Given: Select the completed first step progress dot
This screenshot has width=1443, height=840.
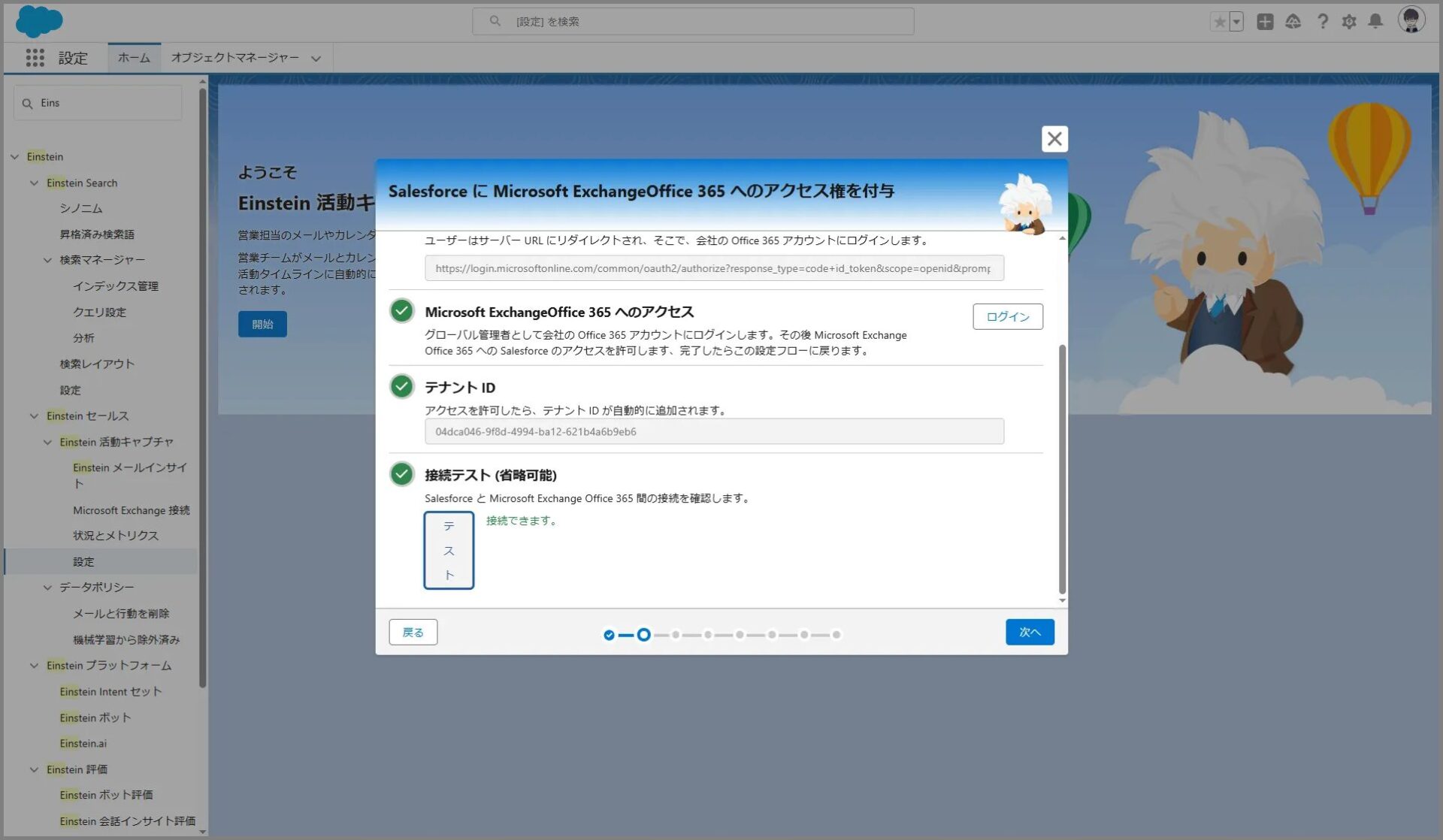Looking at the screenshot, I should point(609,635).
